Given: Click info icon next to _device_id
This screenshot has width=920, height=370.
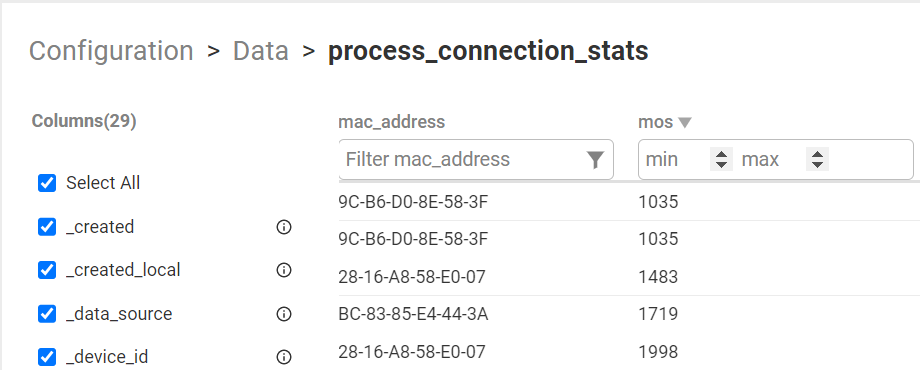Looking at the screenshot, I should (284, 357).
